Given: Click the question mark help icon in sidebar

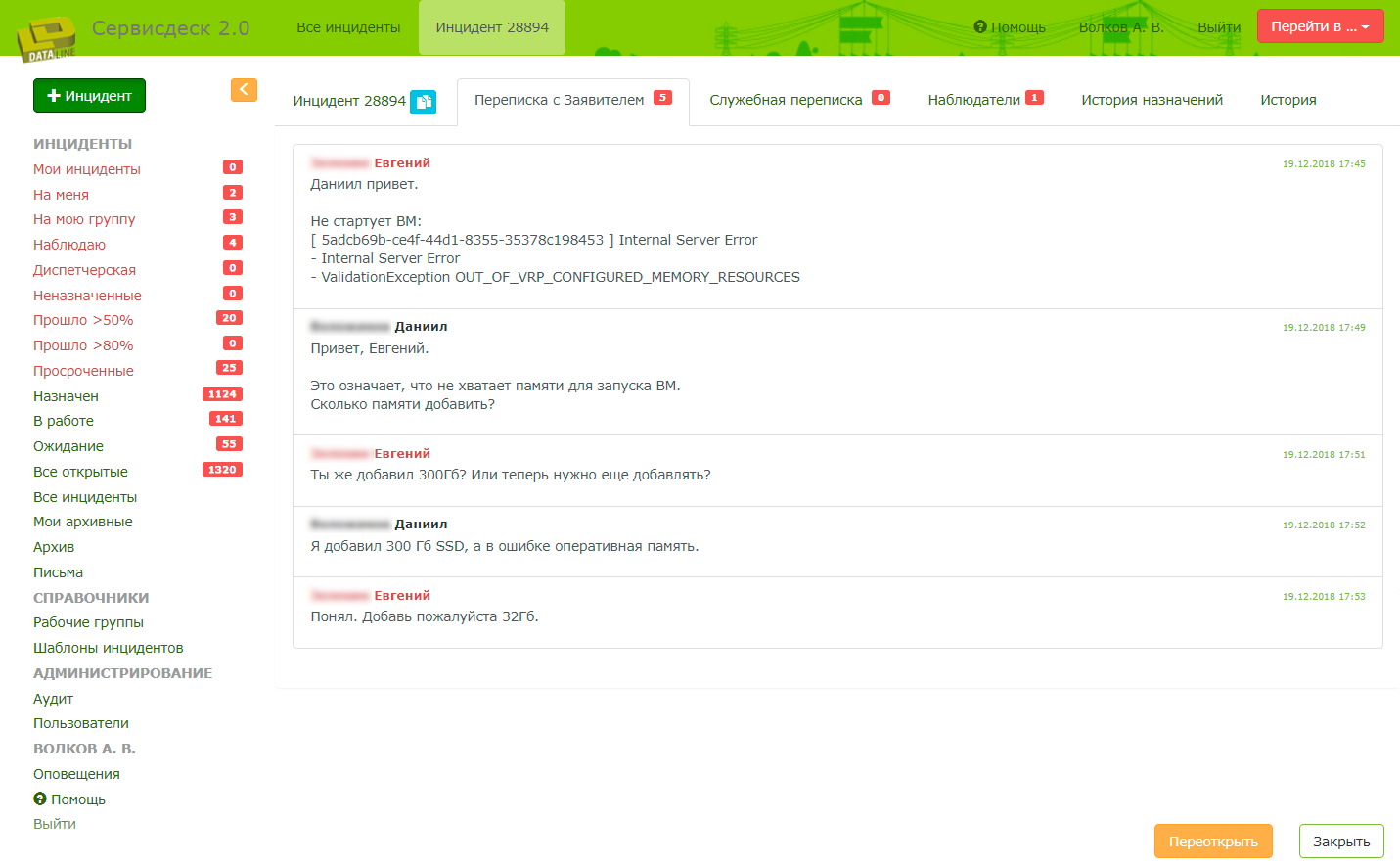Looking at the screenshot, I should point(39,799).
